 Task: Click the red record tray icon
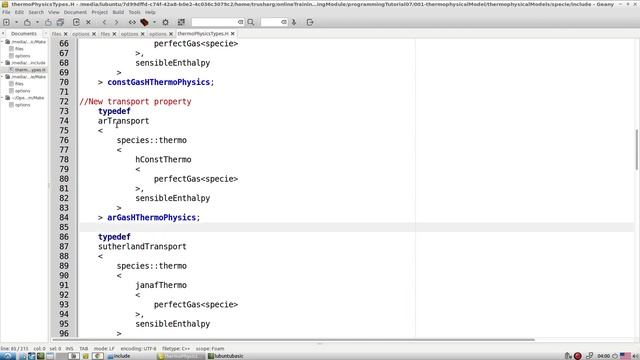pos(577,356)
